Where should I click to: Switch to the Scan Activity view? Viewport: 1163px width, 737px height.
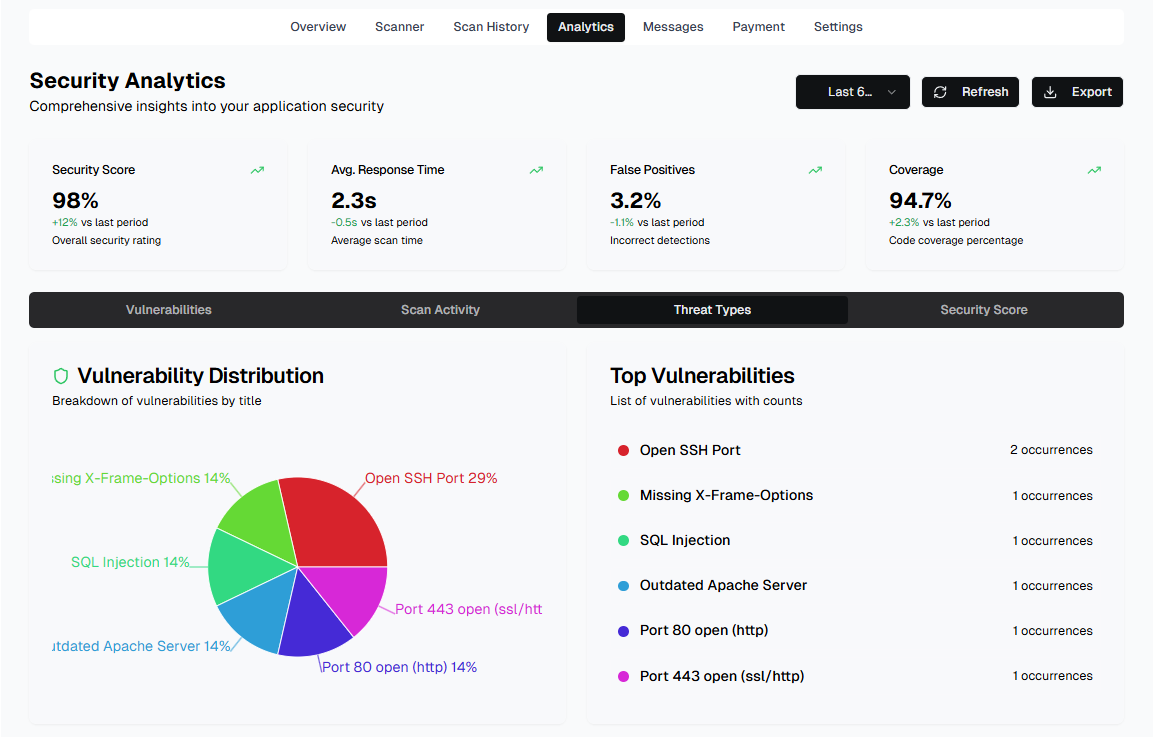coord(440,310)
